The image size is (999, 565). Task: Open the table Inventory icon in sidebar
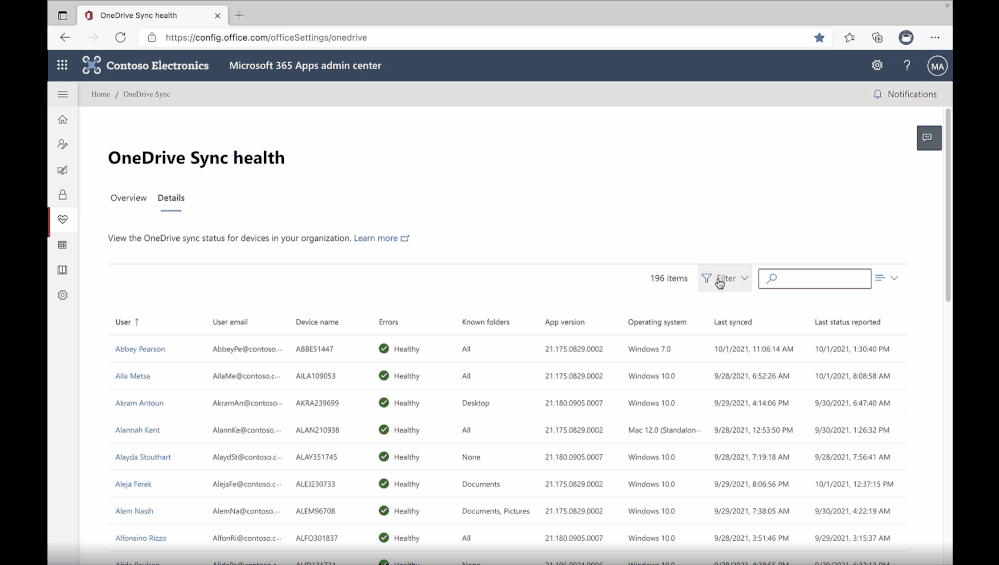63,245
